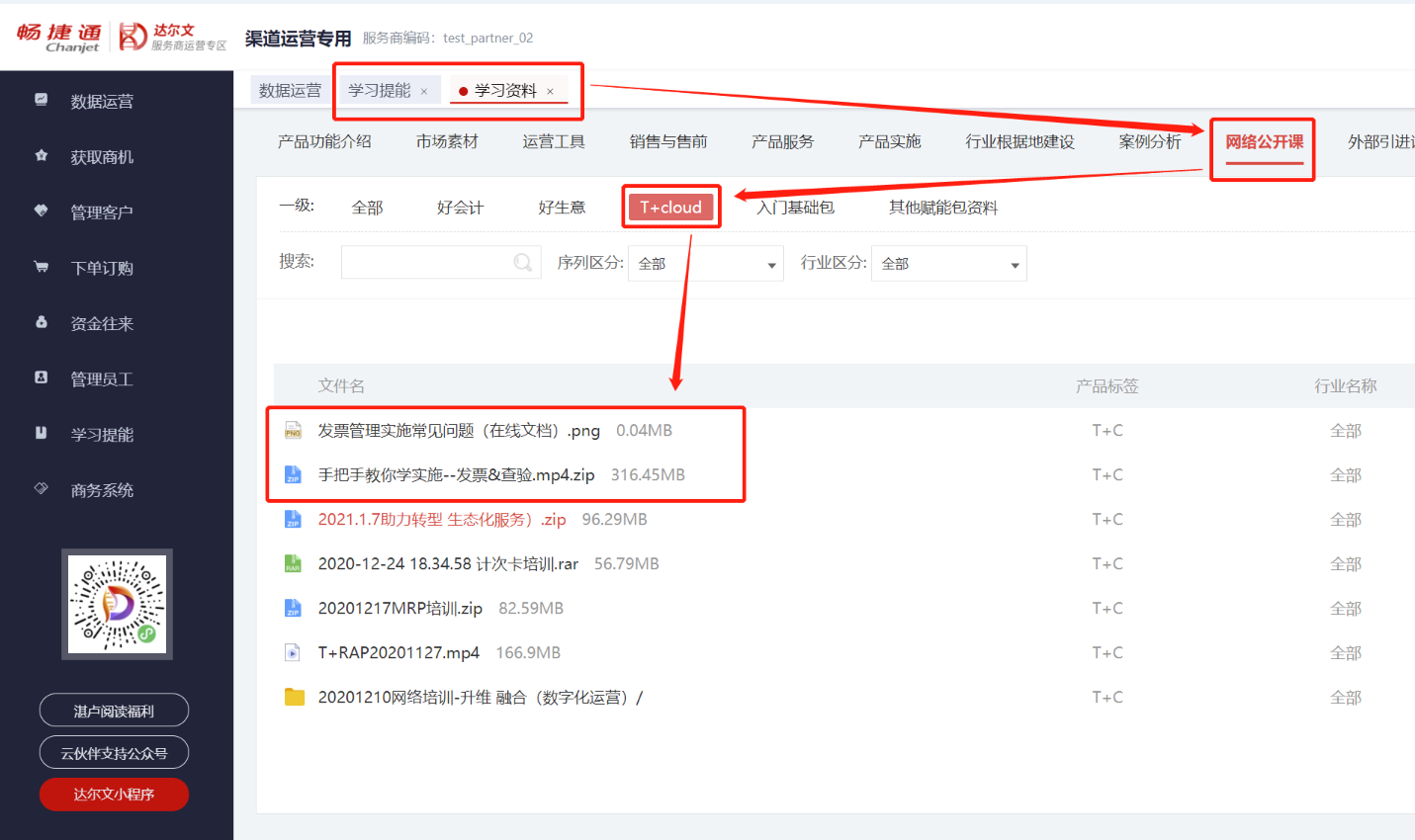Click the rar icon for 计次卡培训
Image resolution: width=1415 pixels, height=840 pixels.
pyautogui.click(x=293, y=564)
